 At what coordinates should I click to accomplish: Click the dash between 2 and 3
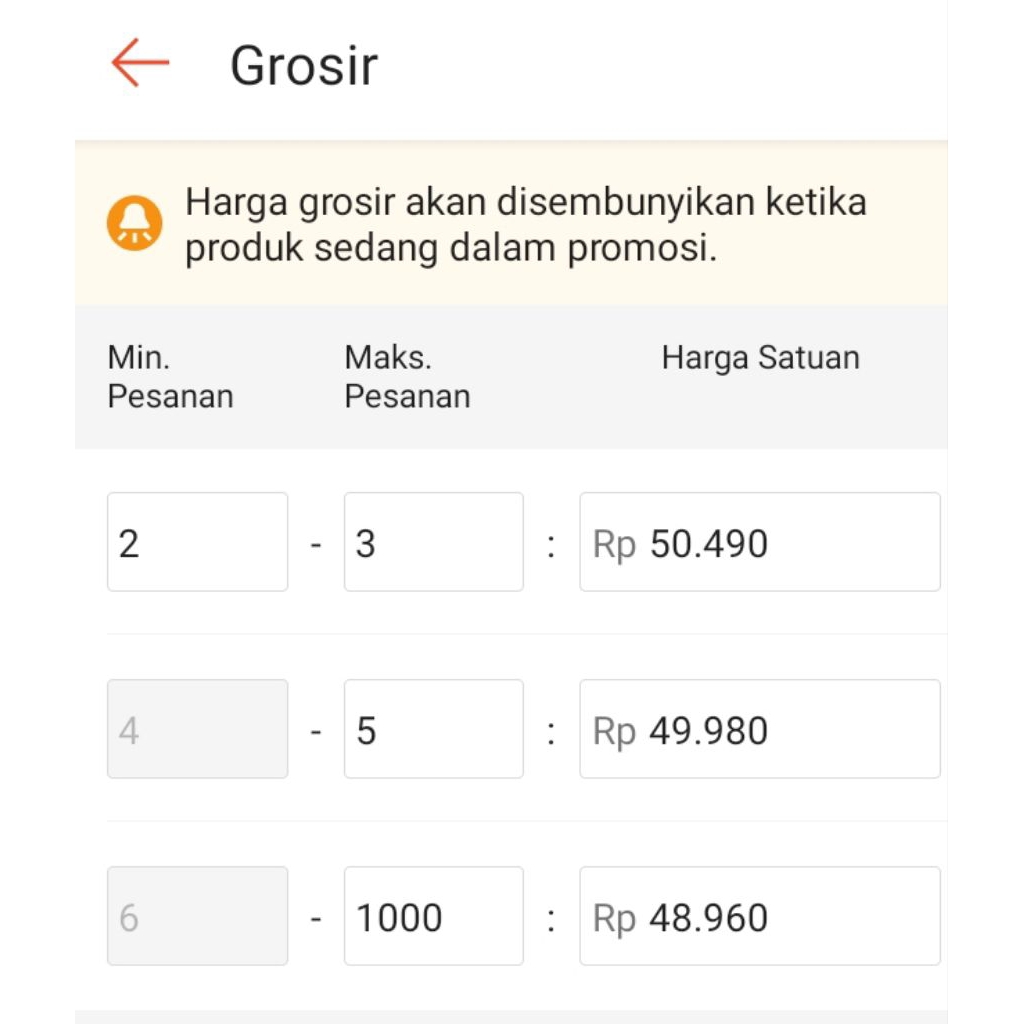pos(316,545)
